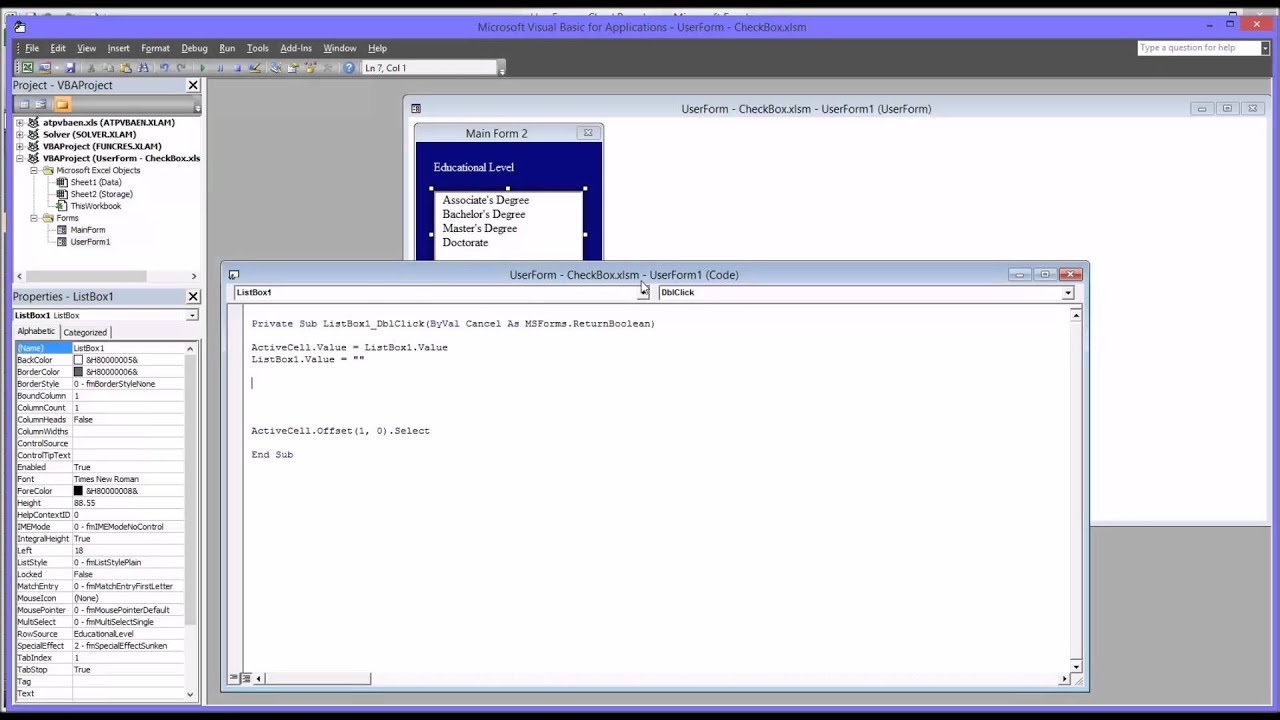
Task: Save the project with the floppy icon
Action: (x=69, y=68)
